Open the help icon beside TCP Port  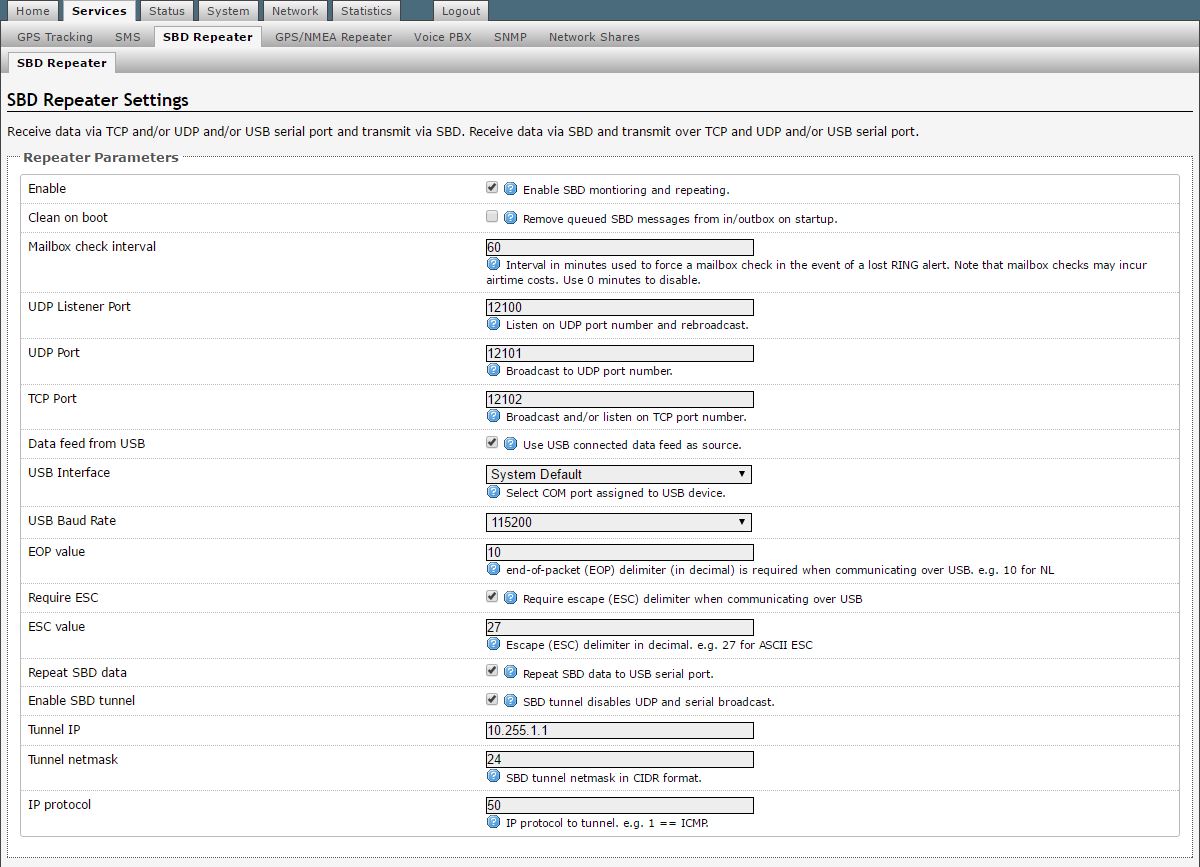493,417
